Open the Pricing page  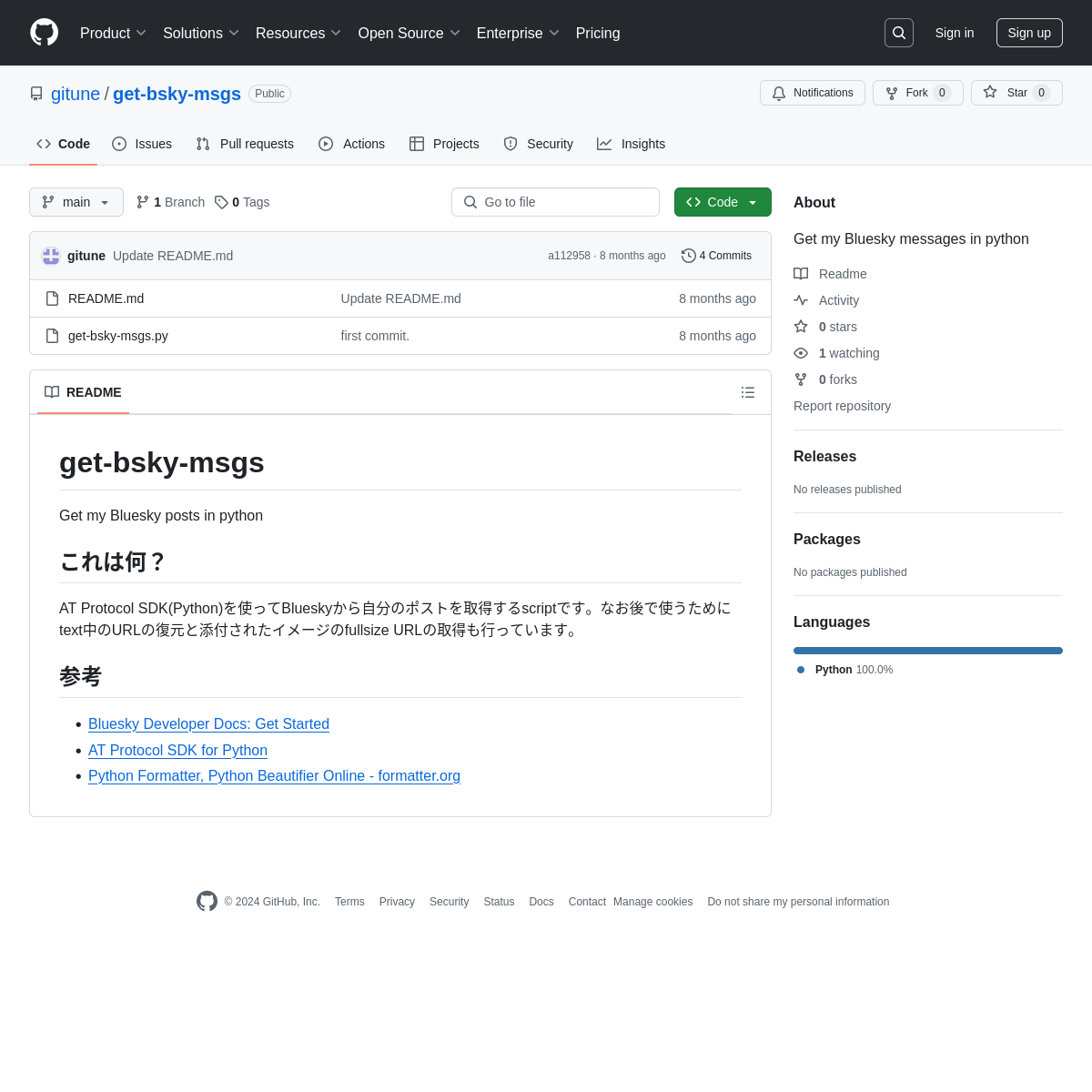pos(598,33)
